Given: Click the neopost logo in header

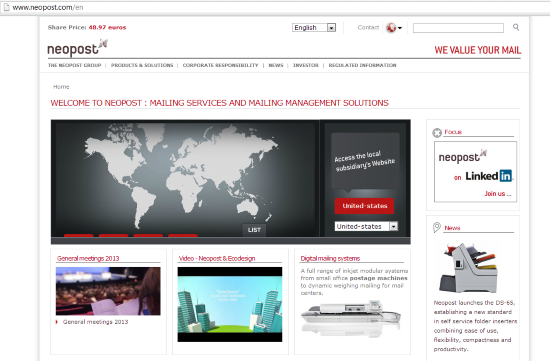Looking at the screenshot, I should coord(77,48).
